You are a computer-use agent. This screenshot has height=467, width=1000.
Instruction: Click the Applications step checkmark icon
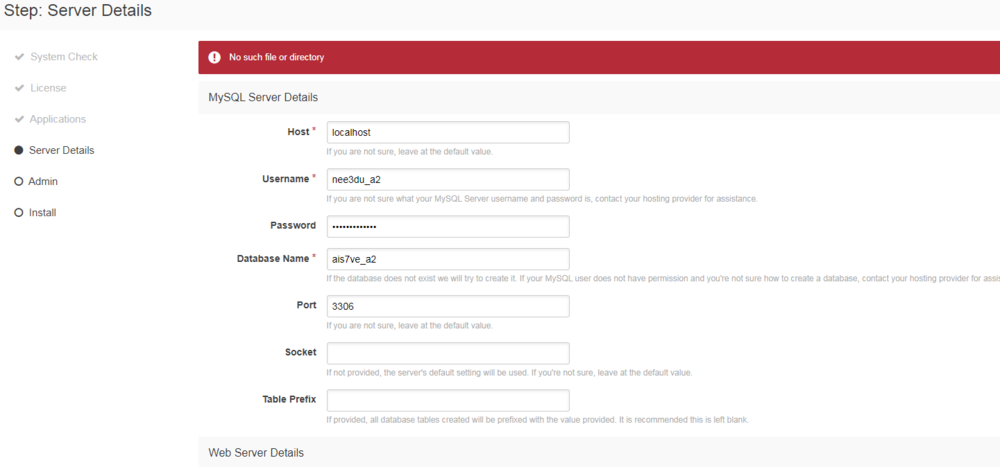19,119
